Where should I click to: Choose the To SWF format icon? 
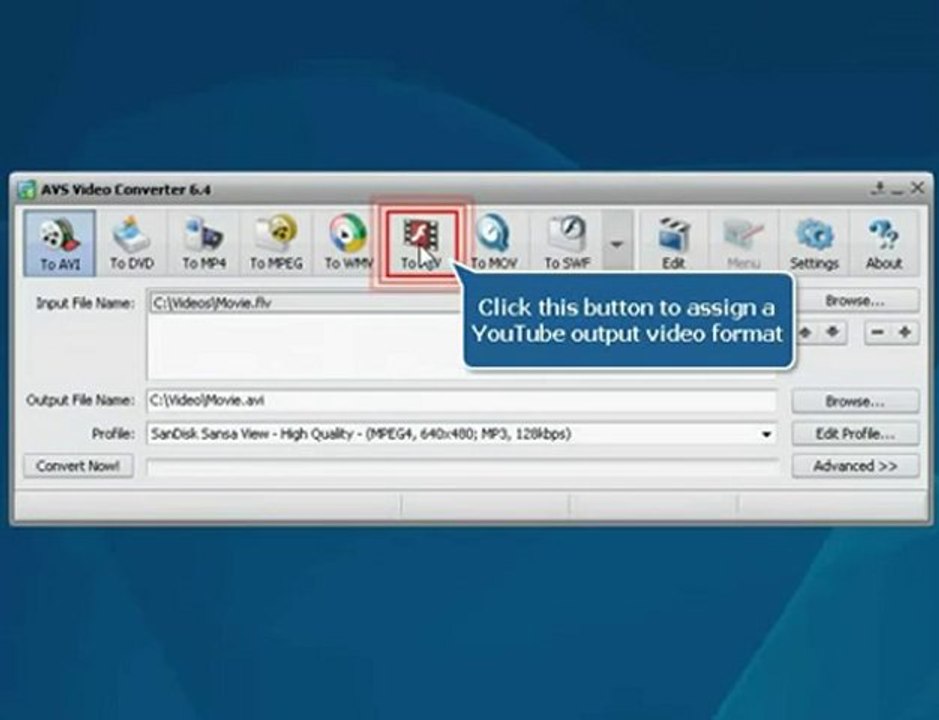pyautogui.click(x=567, y=243)
